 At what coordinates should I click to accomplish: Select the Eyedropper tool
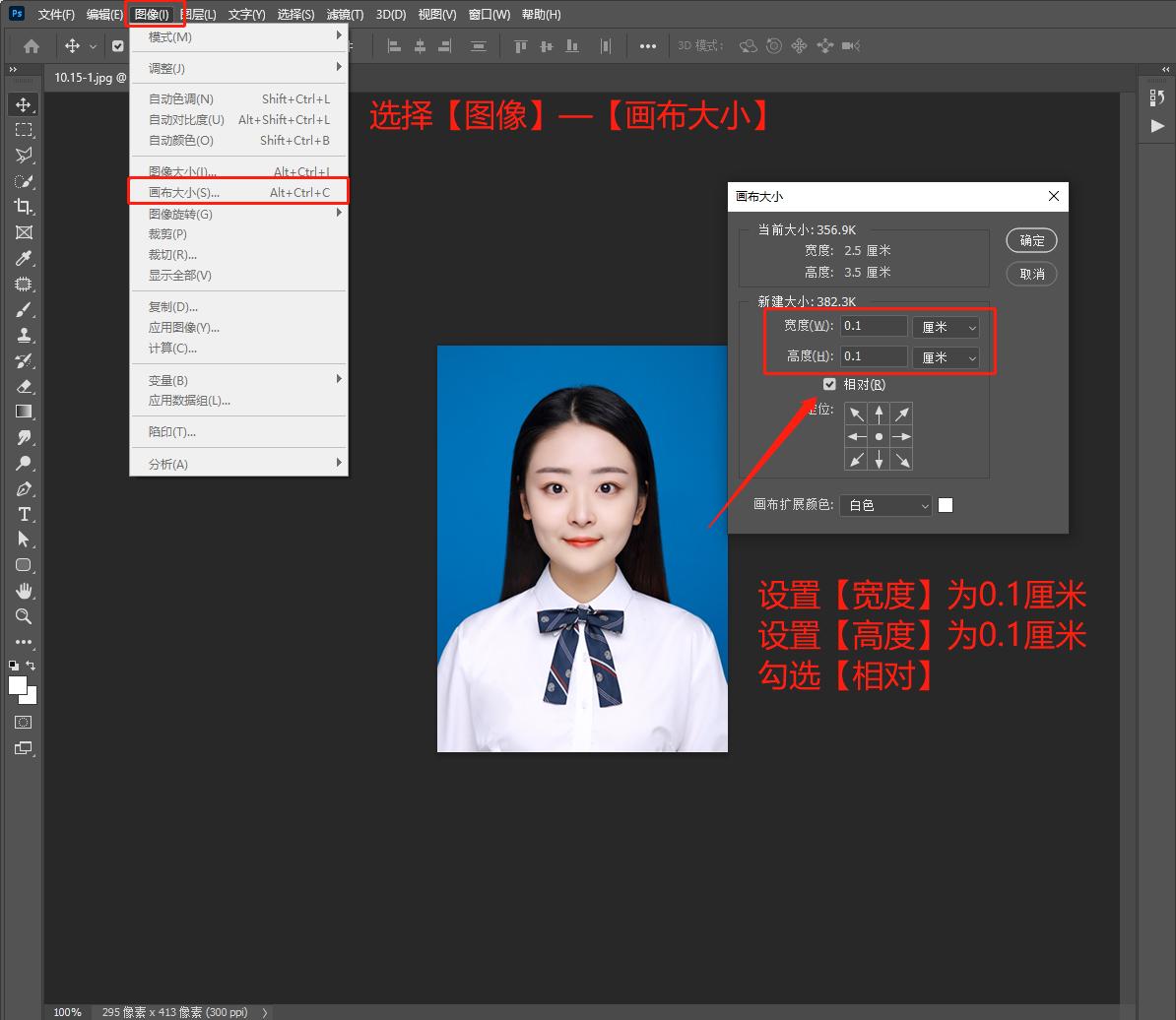pyautogui.click(x=24, y=258)
